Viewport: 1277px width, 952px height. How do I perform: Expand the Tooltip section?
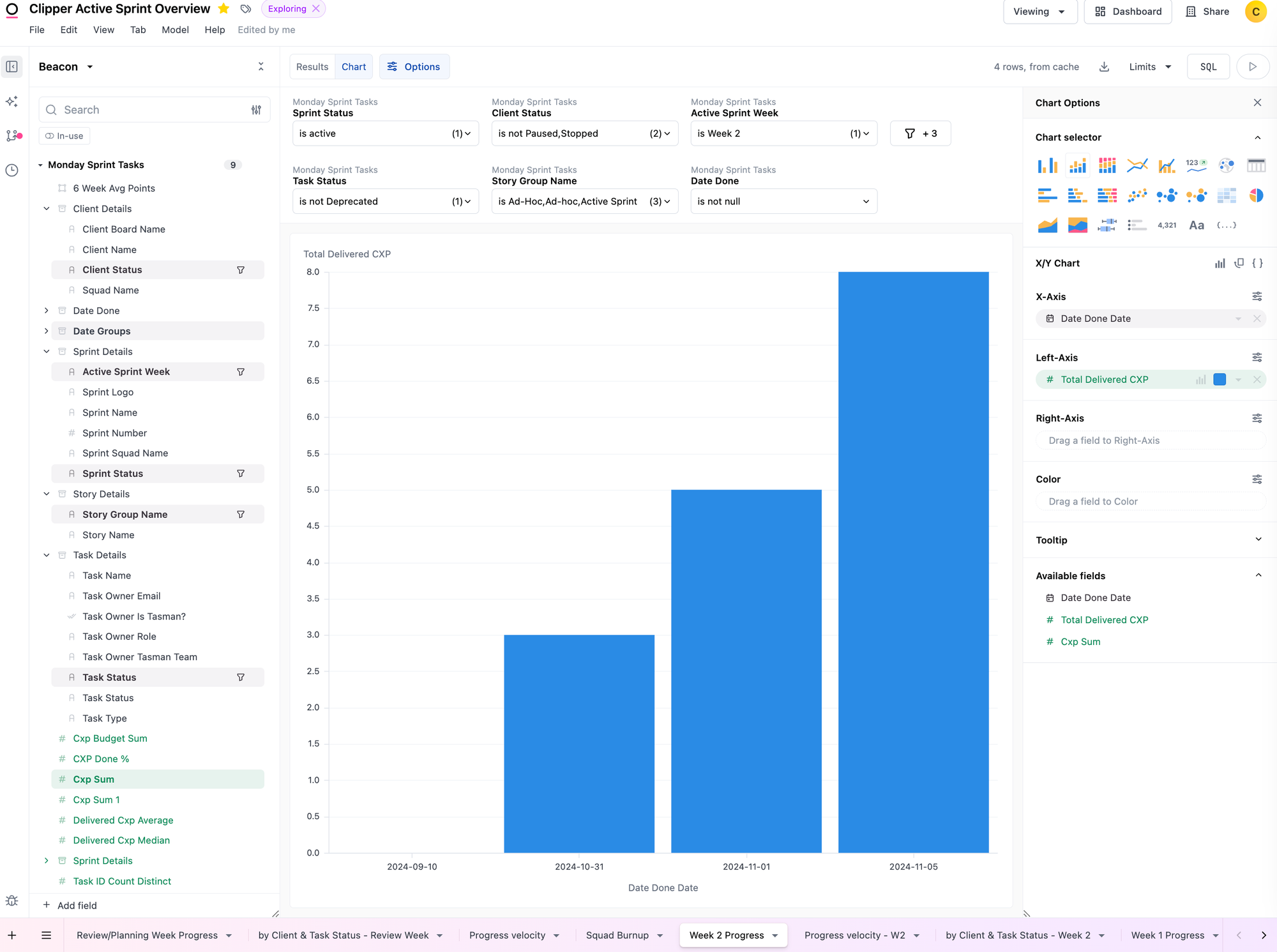1257,540
